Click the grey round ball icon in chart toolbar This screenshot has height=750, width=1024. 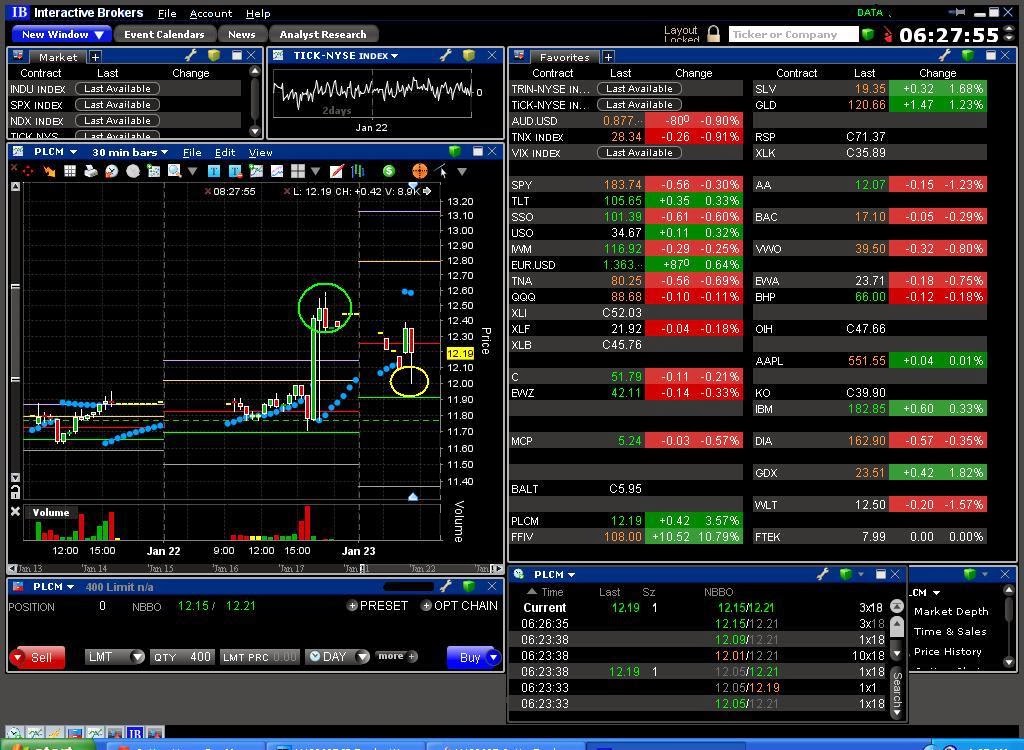pyautogui.click(x=133, y=171)
